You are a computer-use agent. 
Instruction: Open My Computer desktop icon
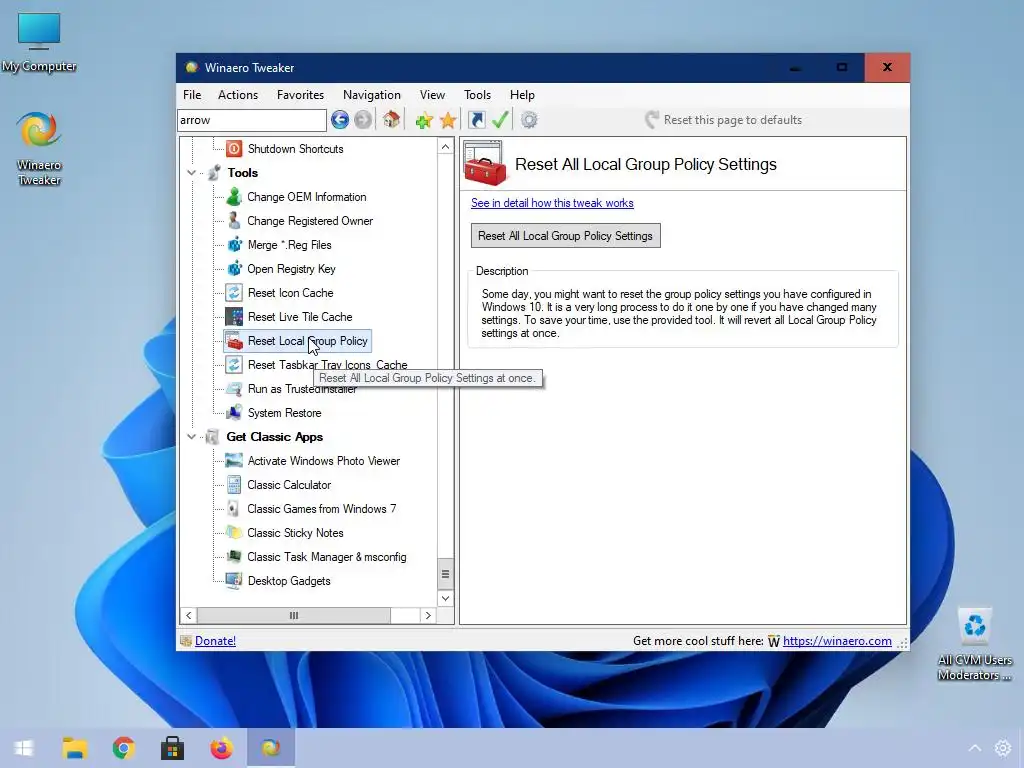point(39,42)
